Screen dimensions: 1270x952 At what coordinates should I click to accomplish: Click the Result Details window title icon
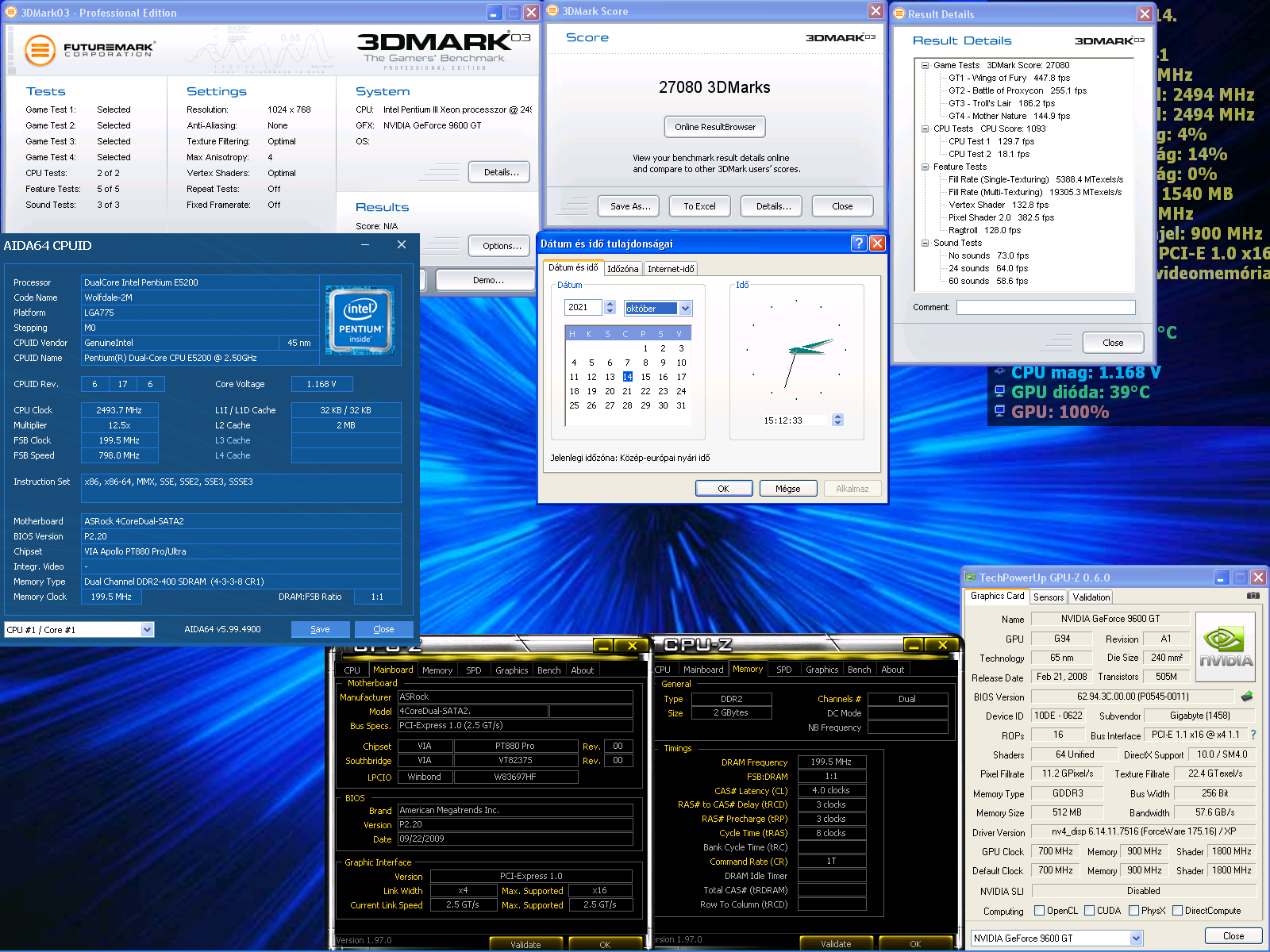pyautogui.click(x=899, y=13)
